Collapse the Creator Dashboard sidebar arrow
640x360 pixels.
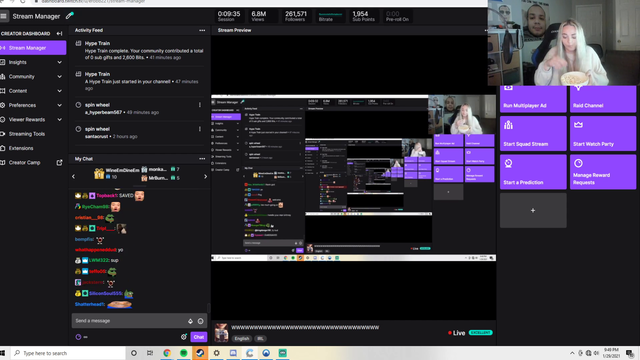[59, 33]
